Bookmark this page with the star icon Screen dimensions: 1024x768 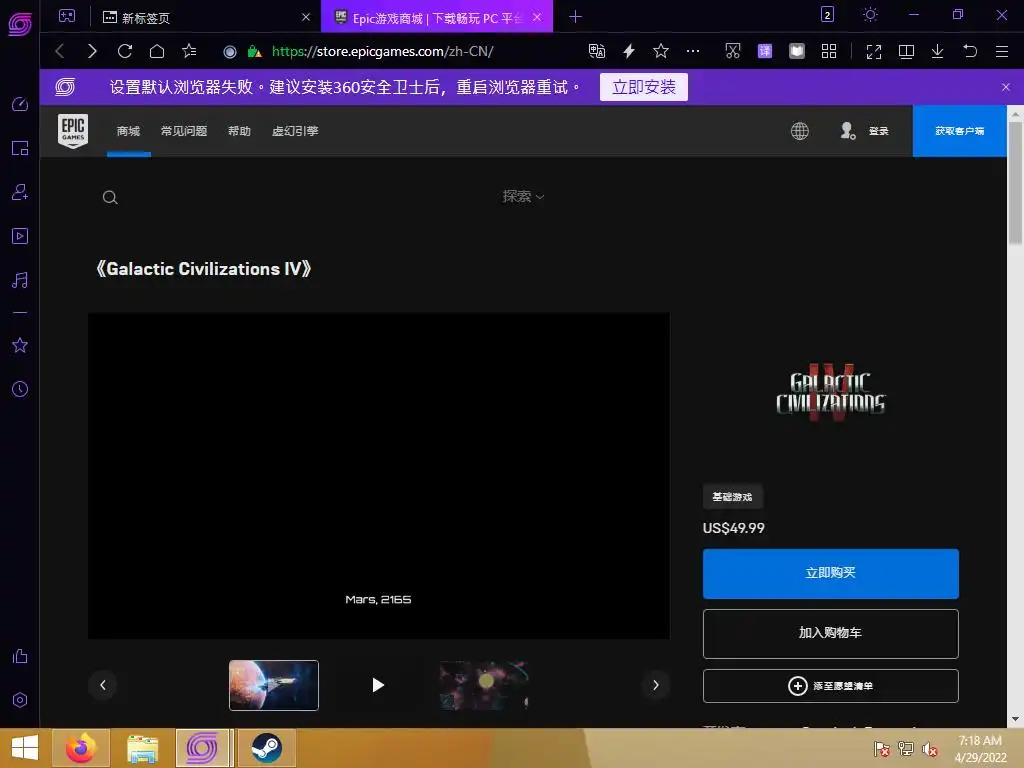pos(661,51)
